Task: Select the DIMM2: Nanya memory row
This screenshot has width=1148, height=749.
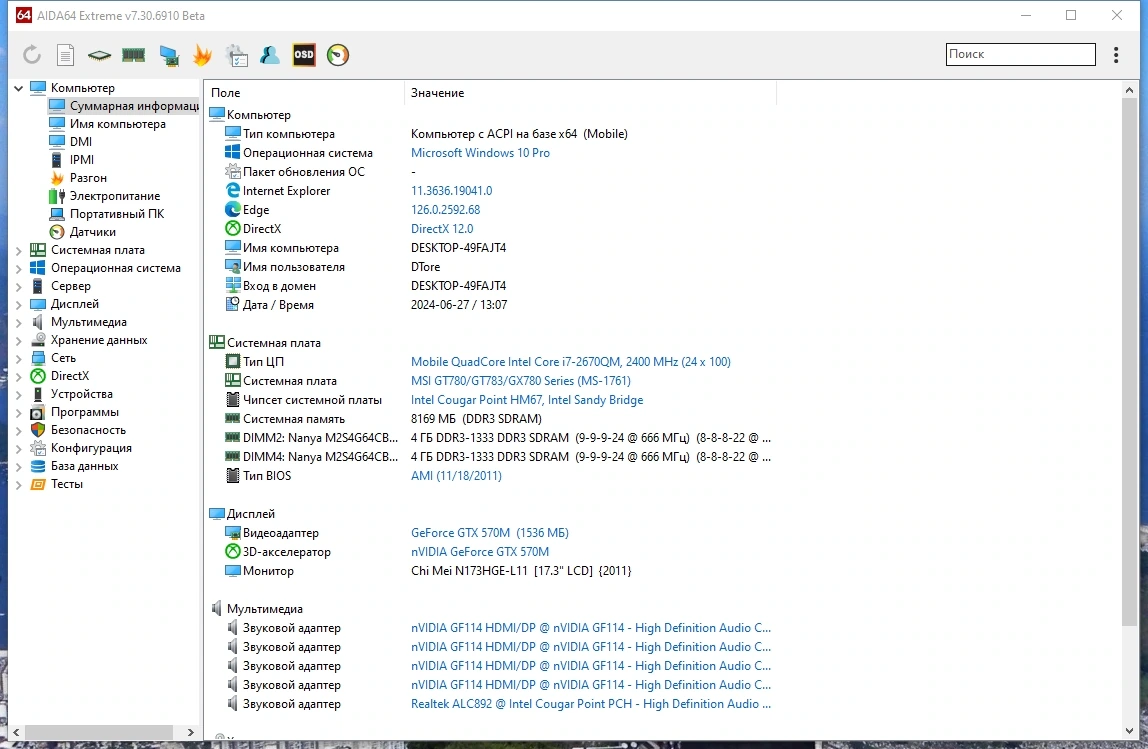Action: (x=491, y=438)
